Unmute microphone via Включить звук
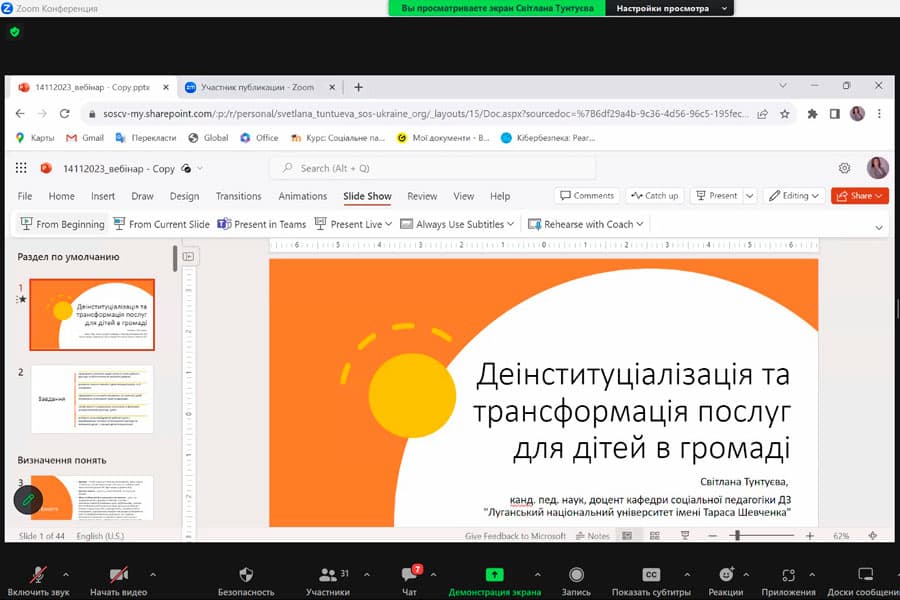900x600 pixels. tap(37, 578)
